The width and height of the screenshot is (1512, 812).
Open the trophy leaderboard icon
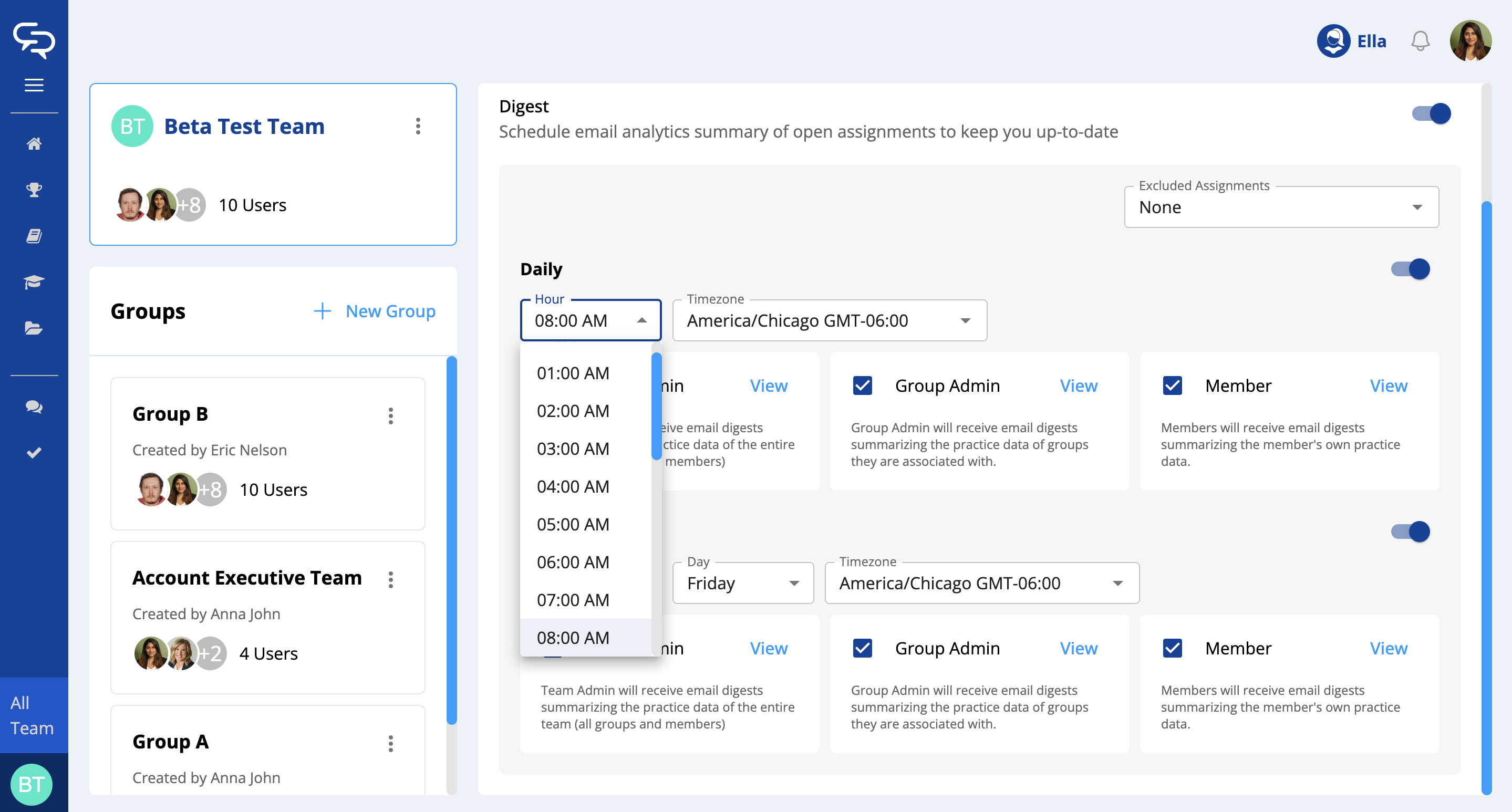pos(34,190)
